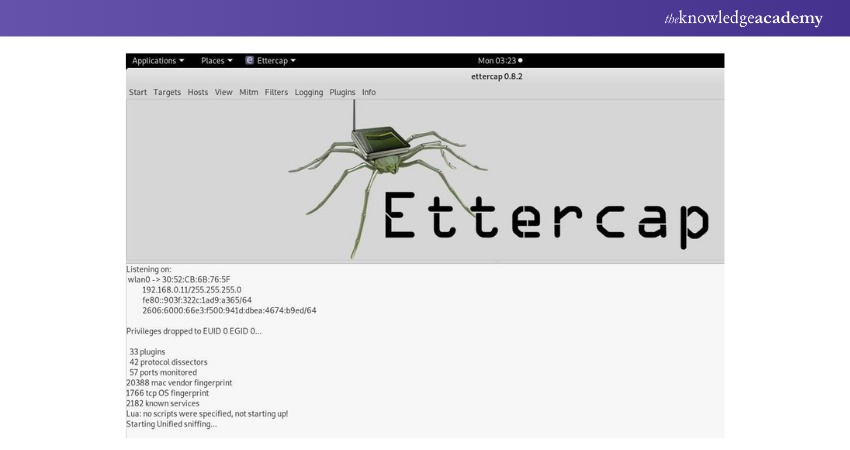Click the large Ettercap logo text
850x450 pixels.
click(546, 220)
